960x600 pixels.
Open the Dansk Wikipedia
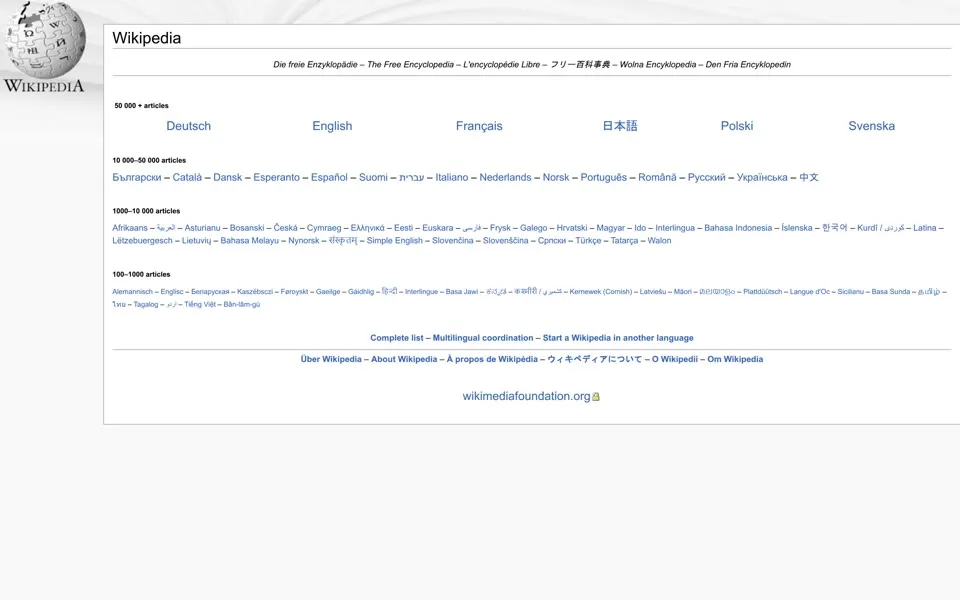228,178
